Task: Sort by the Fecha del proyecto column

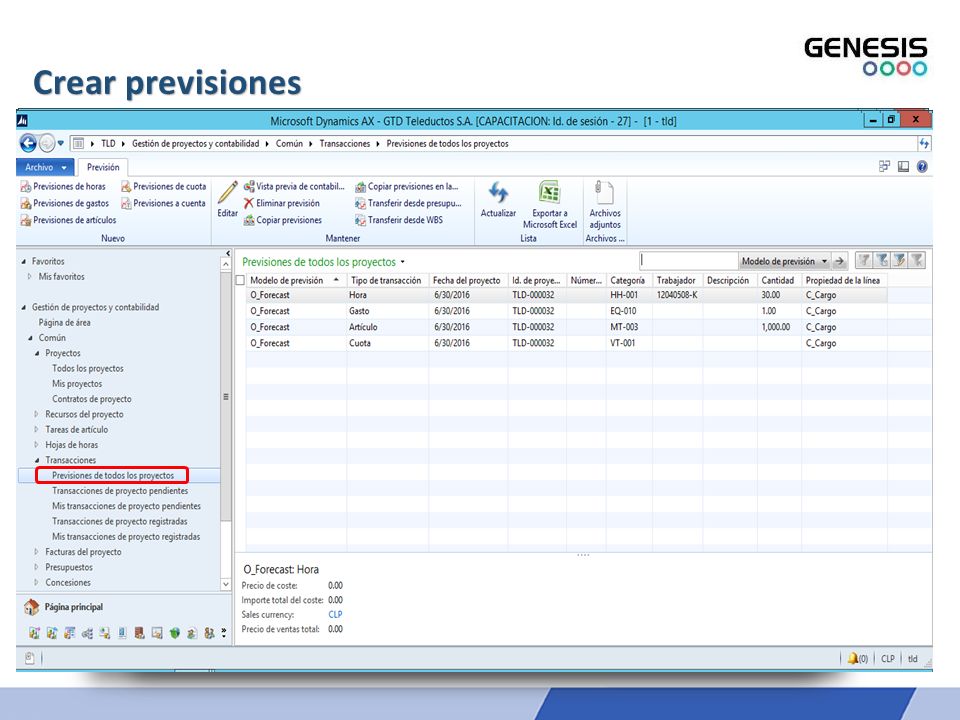Action: (x=468, y=280)
